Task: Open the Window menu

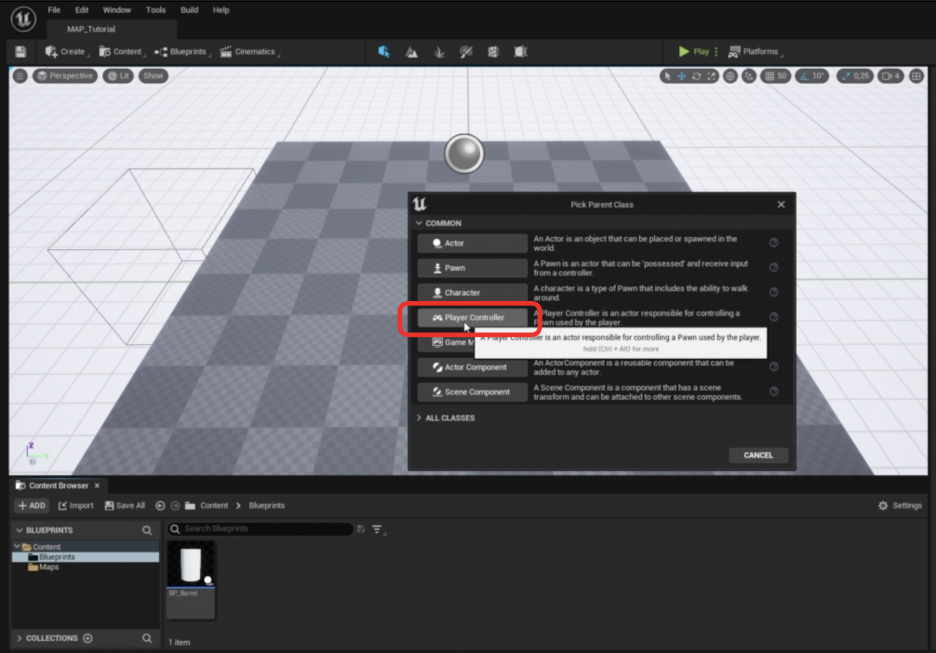Action: coord(116,10)
